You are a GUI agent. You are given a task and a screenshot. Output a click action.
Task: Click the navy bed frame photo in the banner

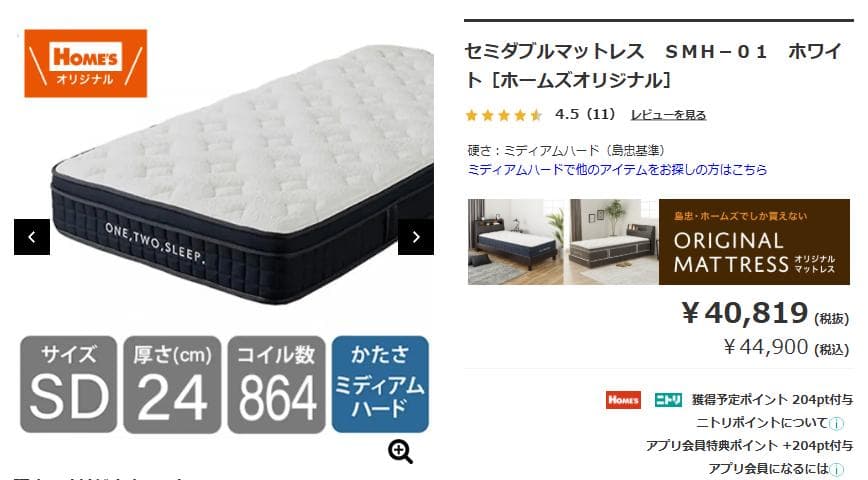click(x=515, y=242)
